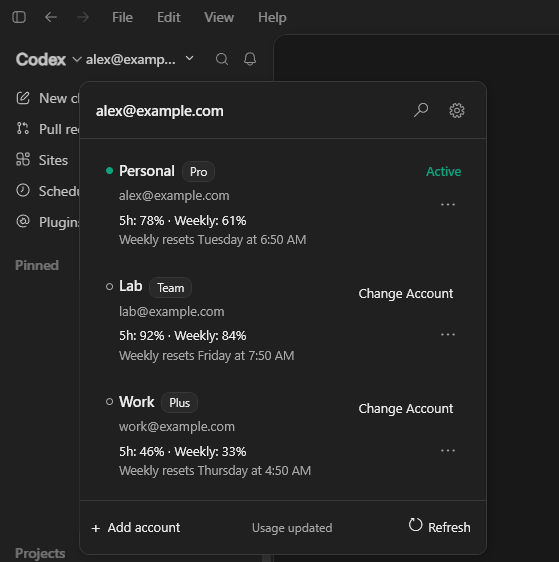Image resolution: width=559 pixels, height=562 pixels.
Task: Open the View menu
Action: [x=219, y=17]
